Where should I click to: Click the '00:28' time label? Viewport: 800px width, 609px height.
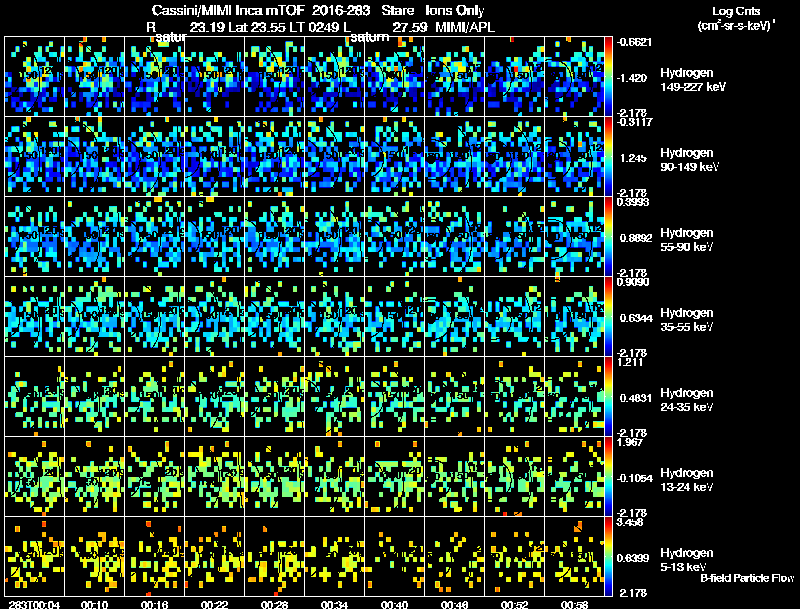274,604
